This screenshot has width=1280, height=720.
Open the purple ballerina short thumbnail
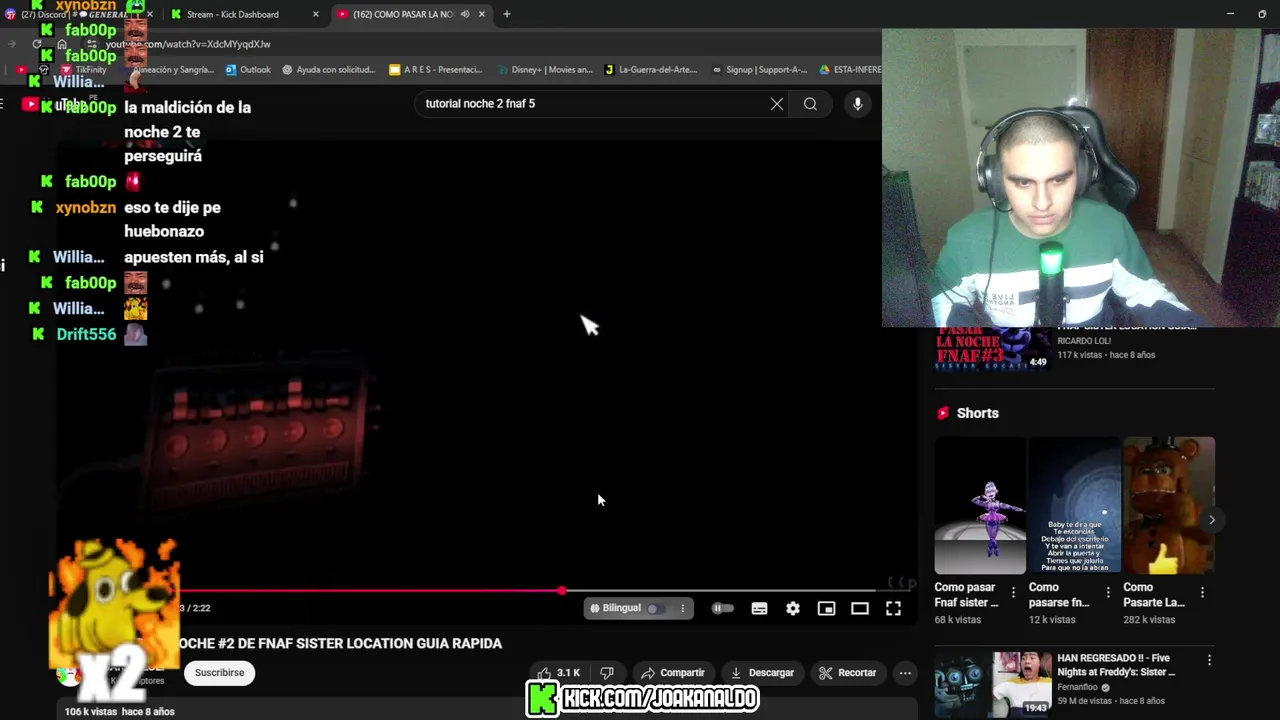point(980,505)
